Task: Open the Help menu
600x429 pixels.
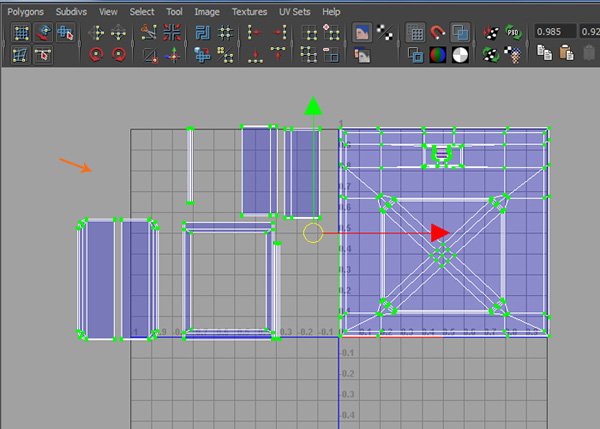Action: pos(331,12)
